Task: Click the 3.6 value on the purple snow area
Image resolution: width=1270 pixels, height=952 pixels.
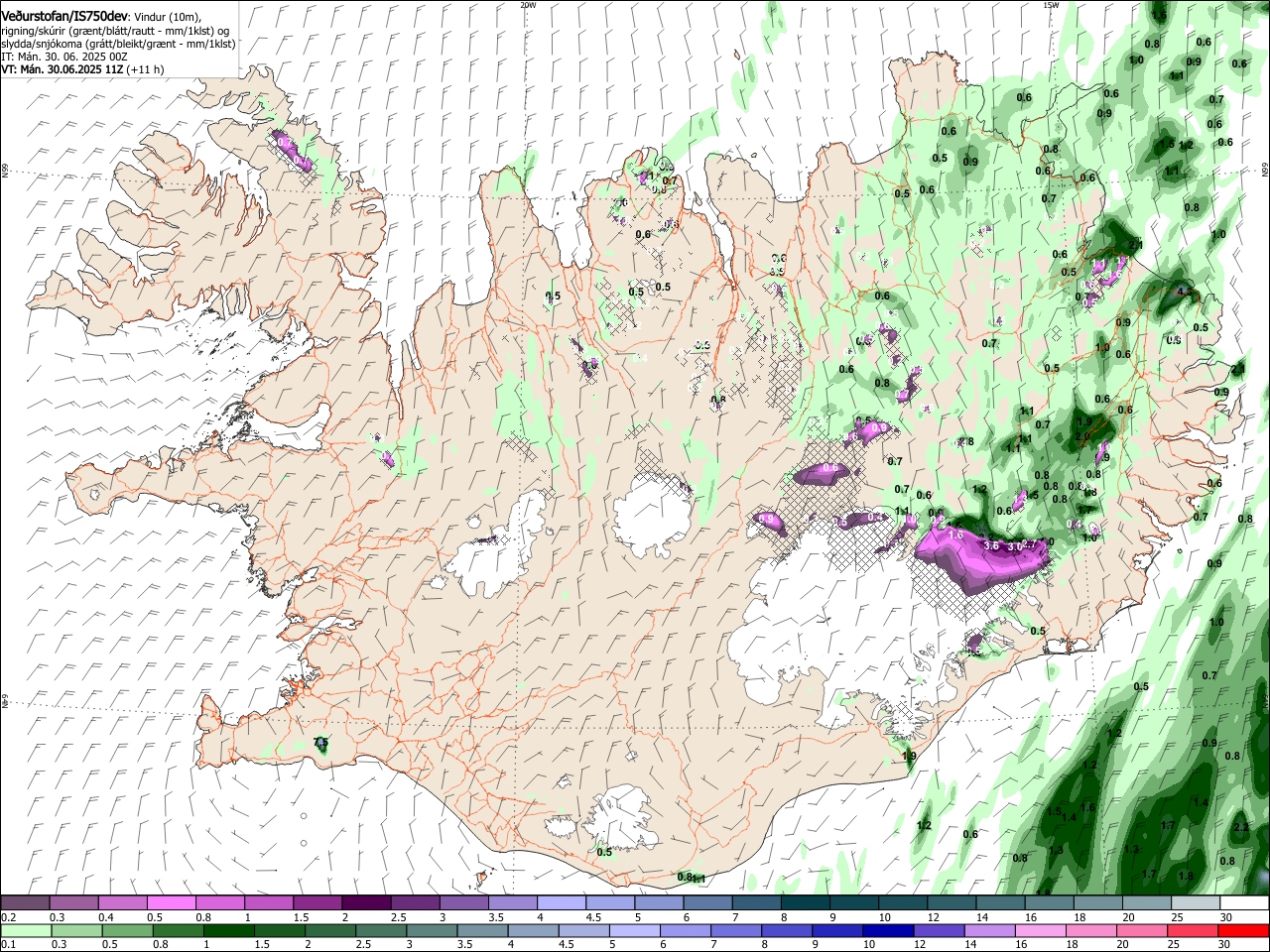Action: 990,545
